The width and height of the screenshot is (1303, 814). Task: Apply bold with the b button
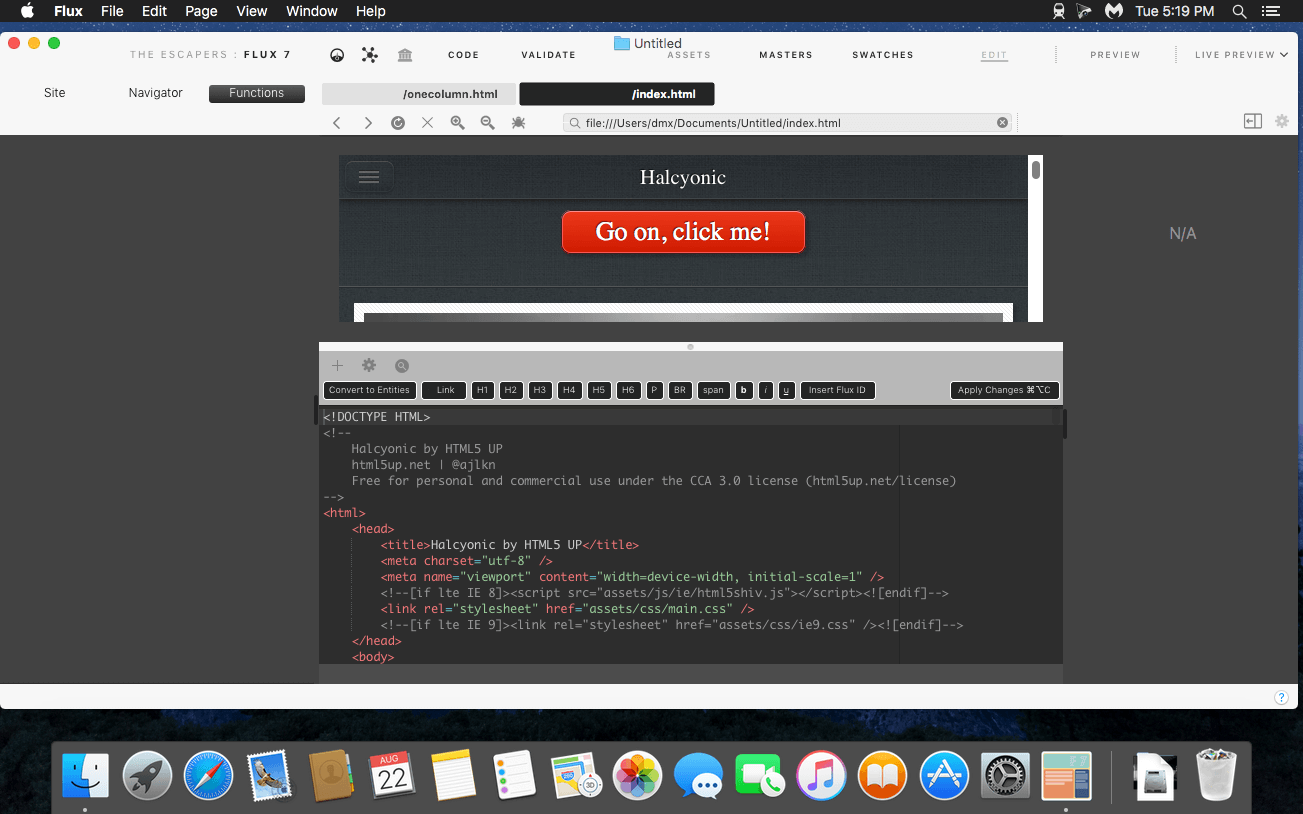(x=744, y=390)
